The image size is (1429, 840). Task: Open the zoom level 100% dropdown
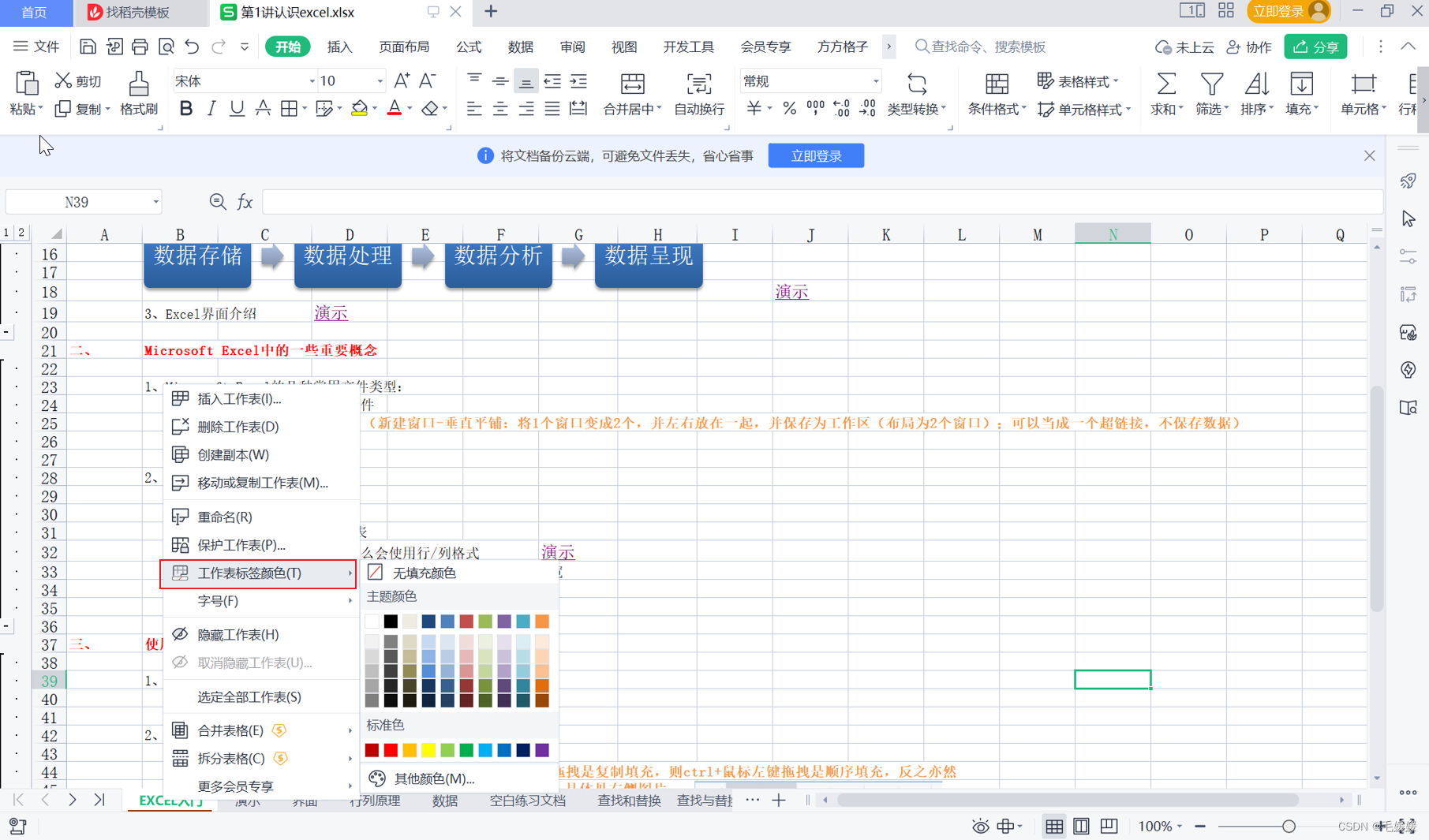pos(1160,826)
